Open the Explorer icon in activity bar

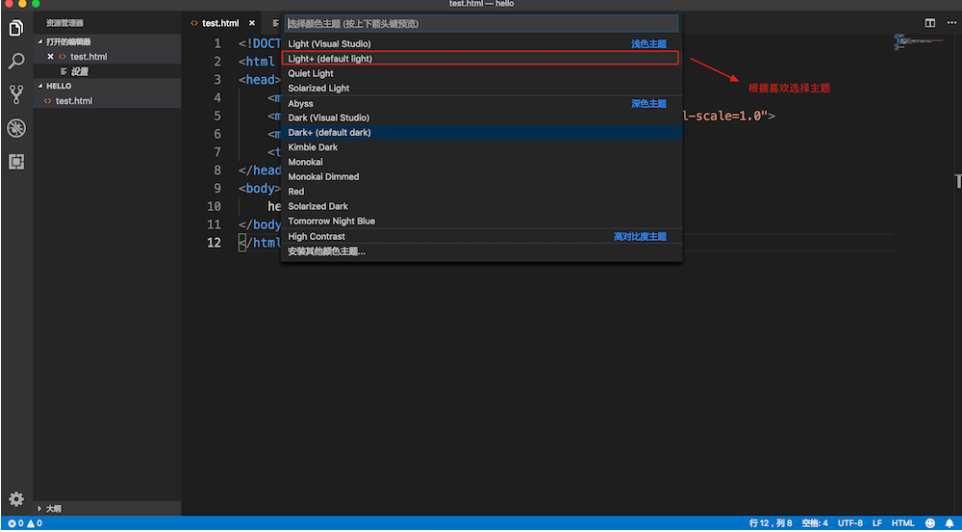pyautogui.click(x=17, y=28)
